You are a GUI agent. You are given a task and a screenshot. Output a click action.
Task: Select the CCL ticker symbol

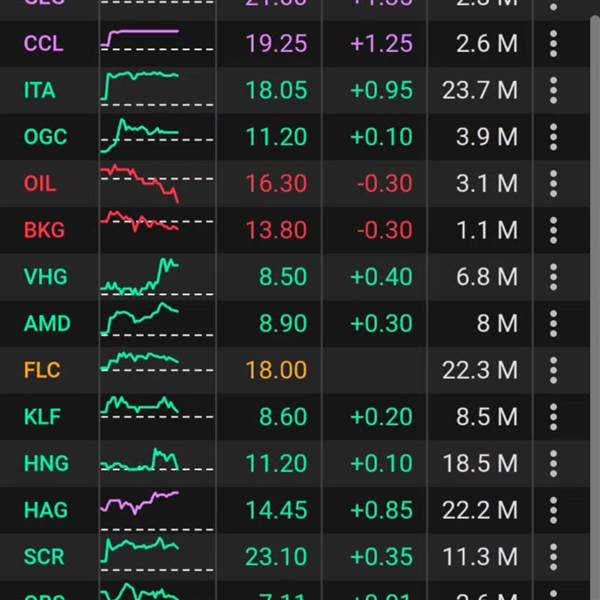(x=43, y=43)
